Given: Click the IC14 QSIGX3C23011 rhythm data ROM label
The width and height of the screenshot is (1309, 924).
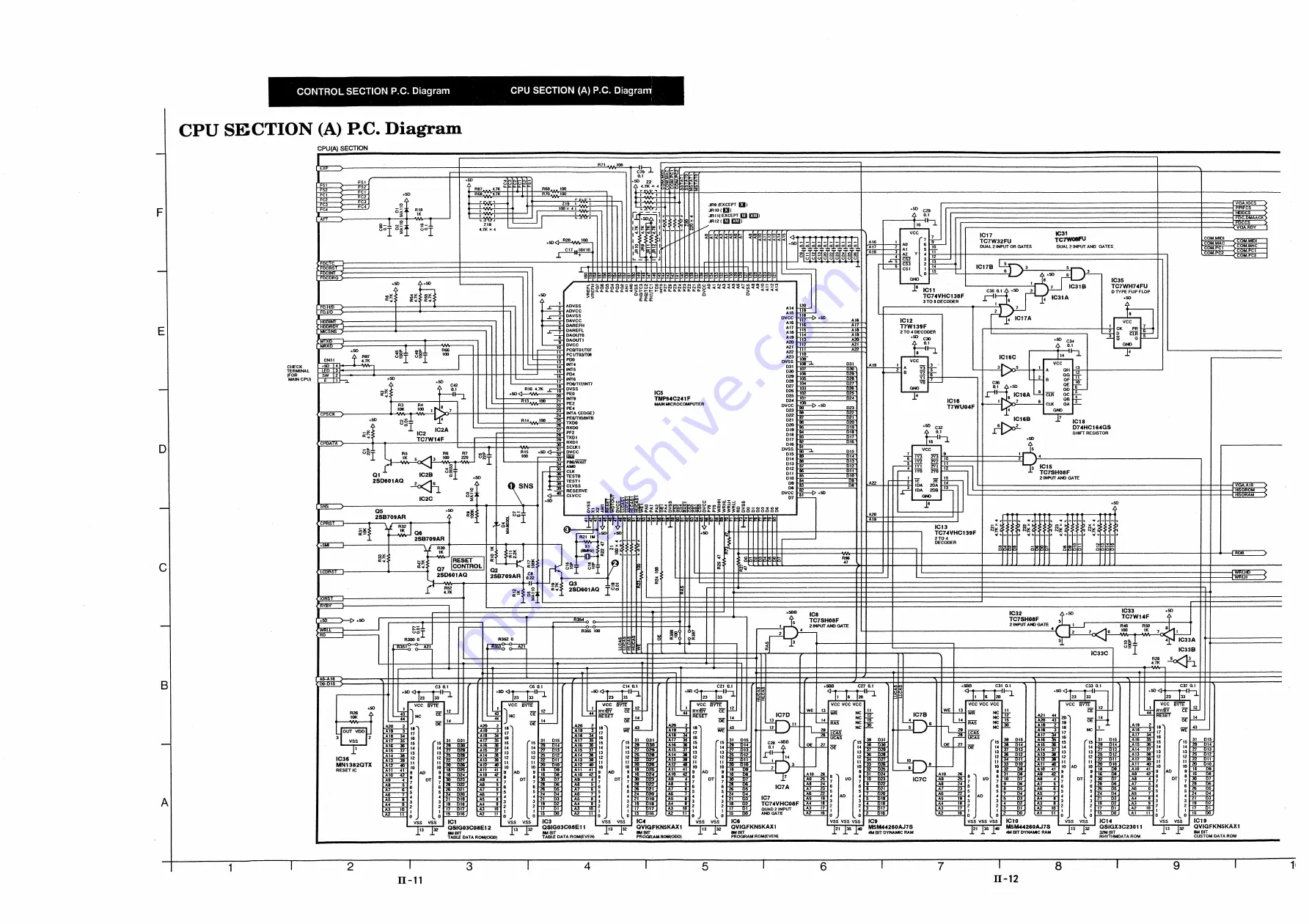Looking at the screenshot, I should tap(1121, 828).
